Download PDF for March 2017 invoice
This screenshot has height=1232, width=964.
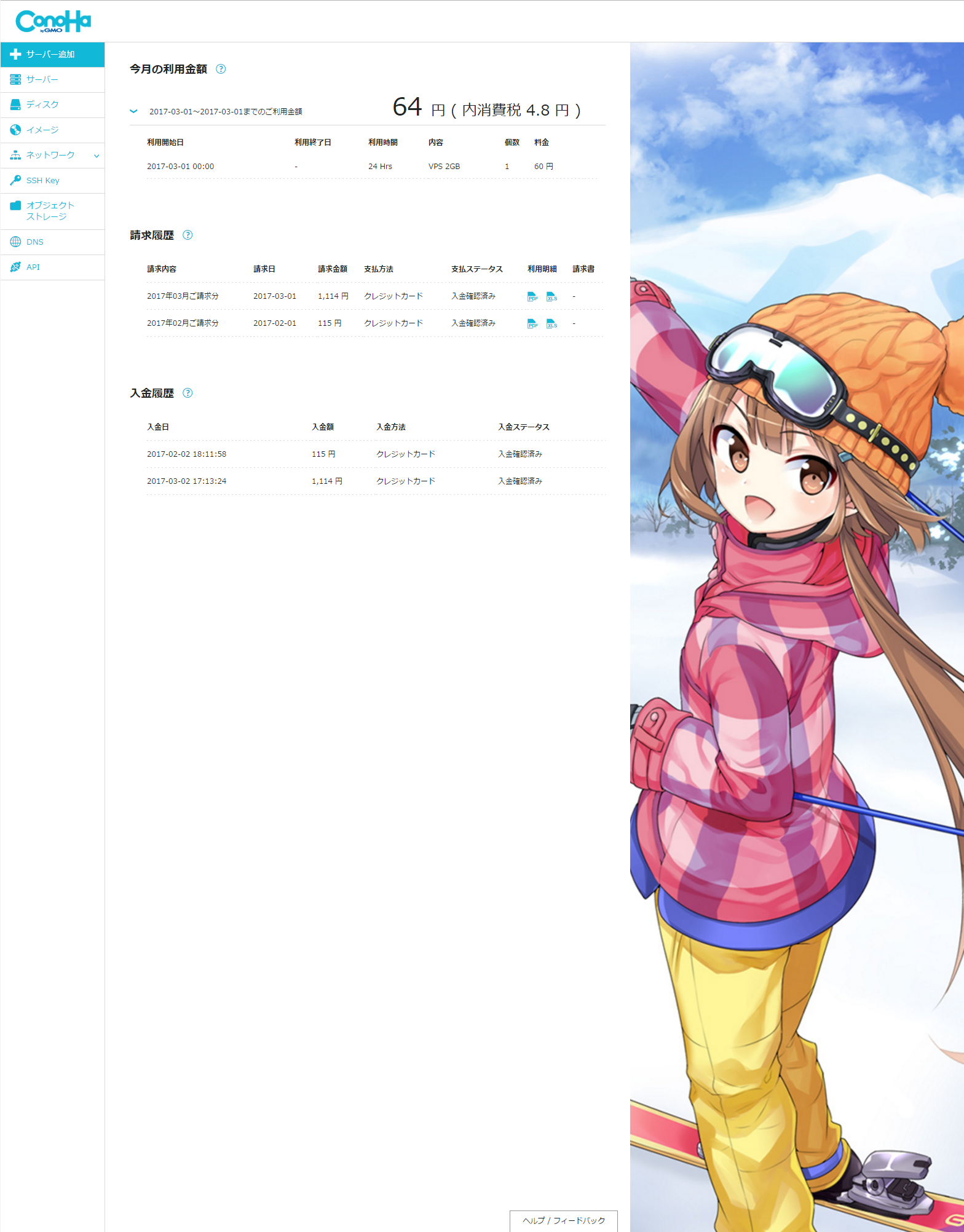coord(532,297)
